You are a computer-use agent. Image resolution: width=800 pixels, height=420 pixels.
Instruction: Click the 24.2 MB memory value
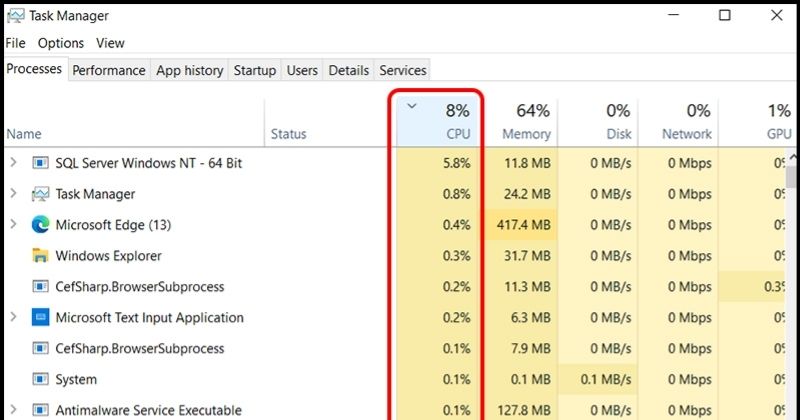click(x=527, y=194)
